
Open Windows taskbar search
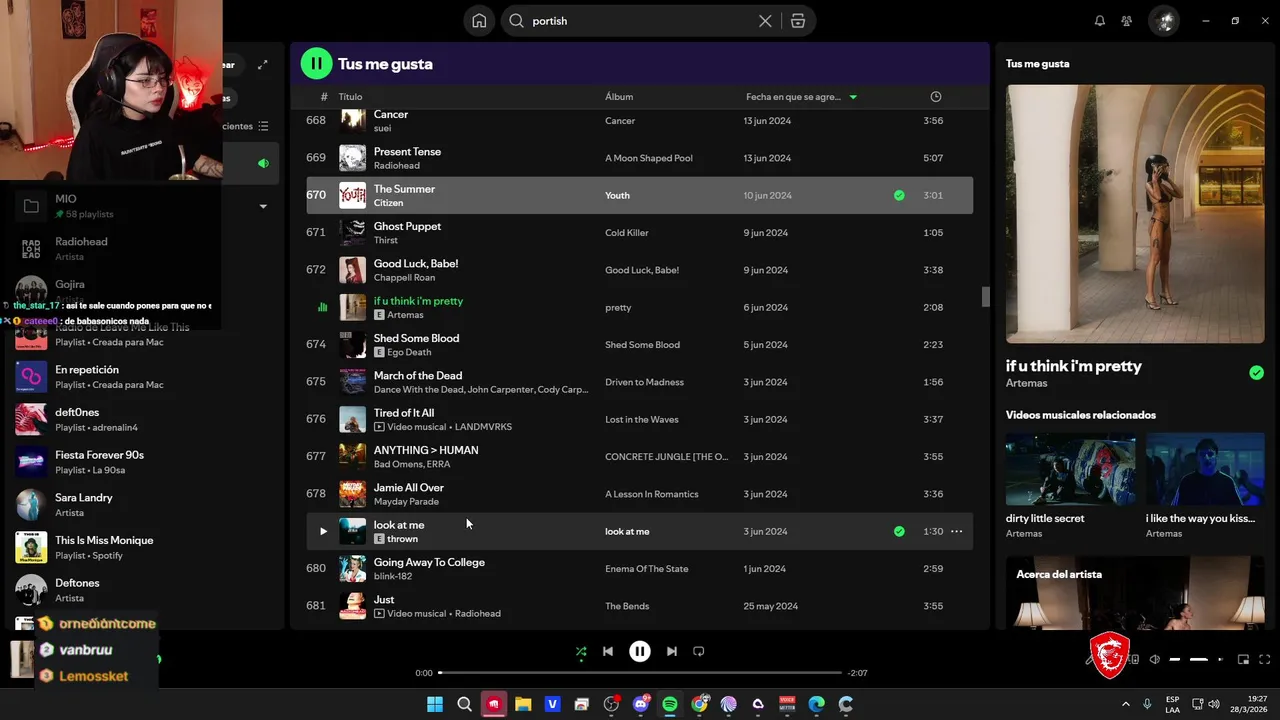[x=464, y=704]
